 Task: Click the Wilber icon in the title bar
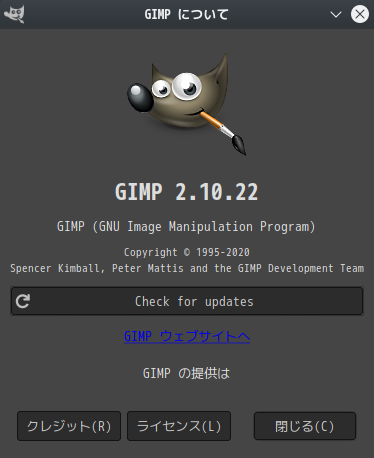[14, 14]
